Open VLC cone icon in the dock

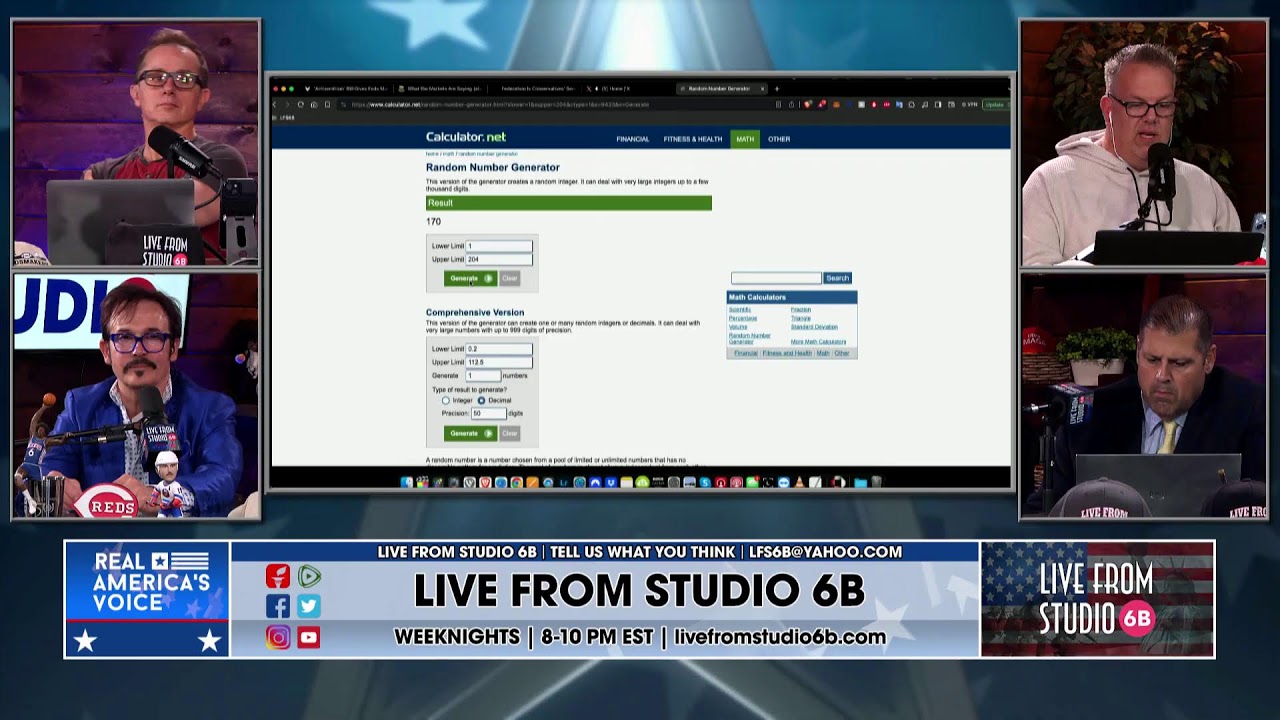coord(799,482)
